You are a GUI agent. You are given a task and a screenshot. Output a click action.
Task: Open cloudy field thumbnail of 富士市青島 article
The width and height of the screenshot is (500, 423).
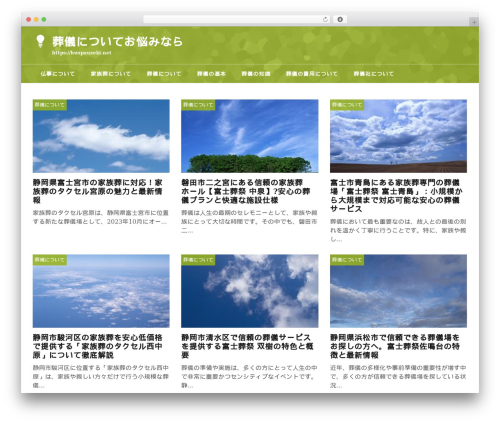pos(398,136)
